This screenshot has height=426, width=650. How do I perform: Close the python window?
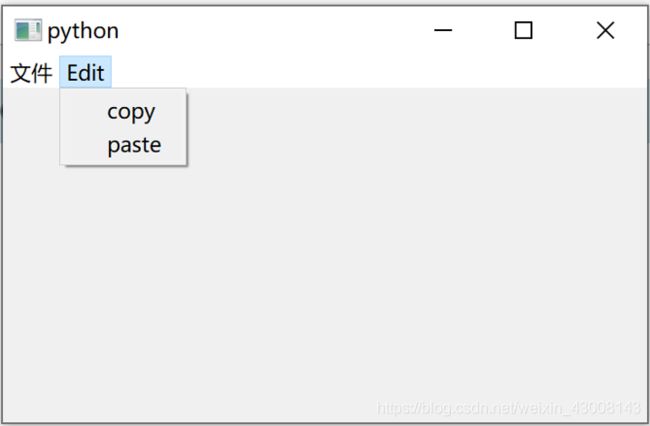tap(605, 30)
